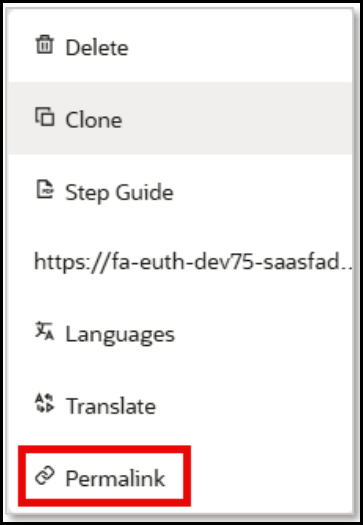The width and height of the screenshot is (363, 525).
Task: Click the truncated ellipsis at URL end
Action: click(x=347, y=267)
